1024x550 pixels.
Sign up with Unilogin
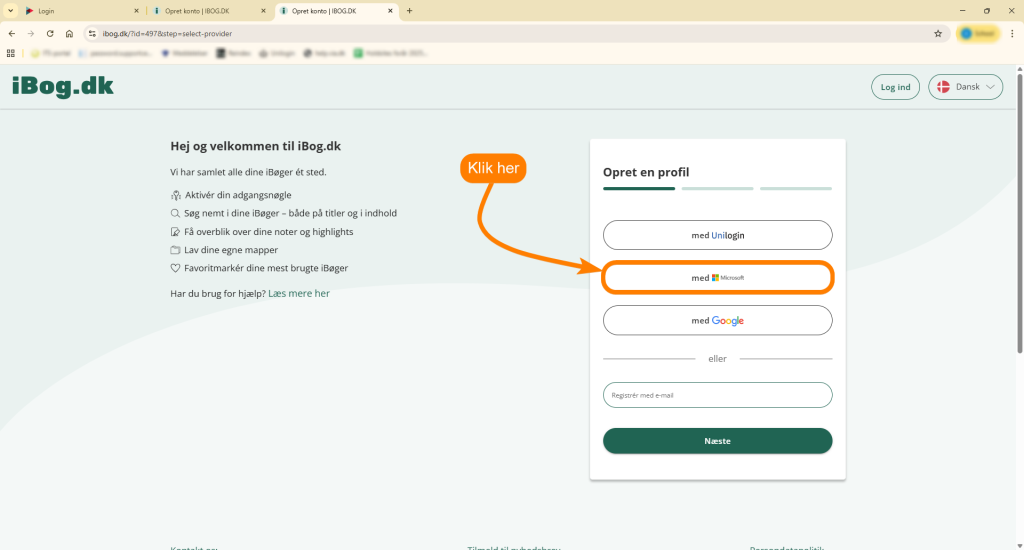[x=717, y=235]
